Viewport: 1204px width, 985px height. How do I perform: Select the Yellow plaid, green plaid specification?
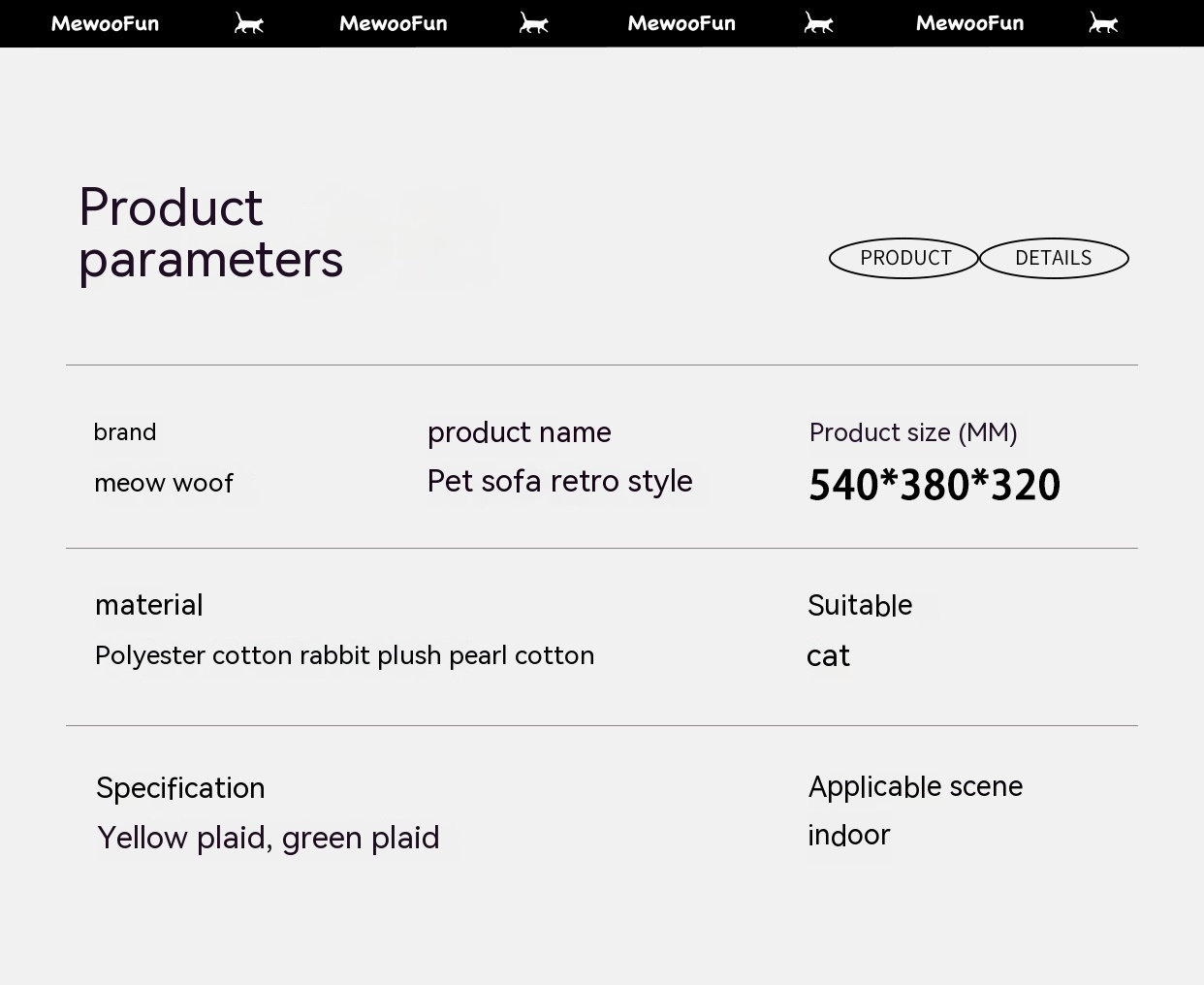[269, 838]
